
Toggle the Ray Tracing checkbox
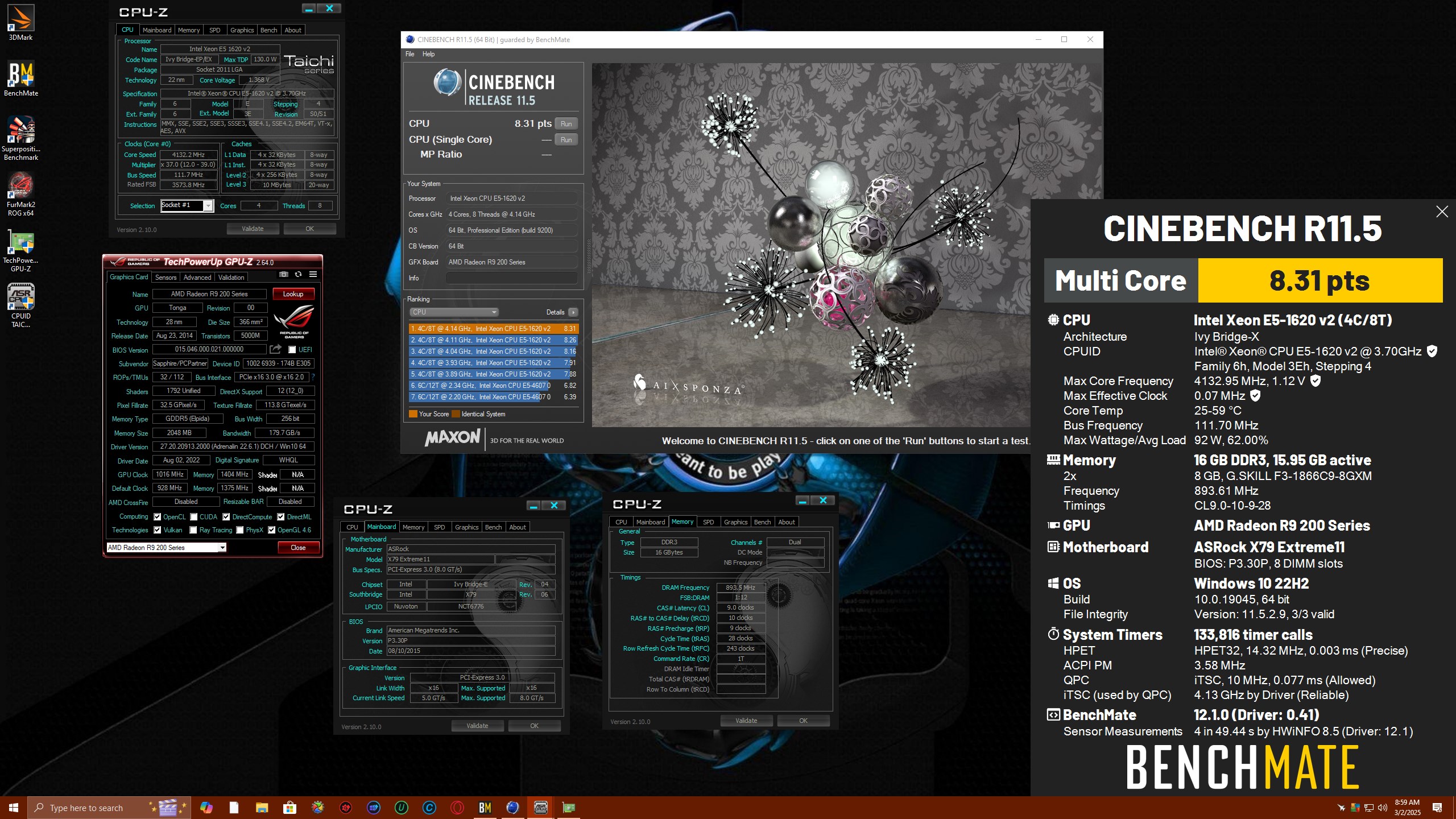[x=194, y=530]
